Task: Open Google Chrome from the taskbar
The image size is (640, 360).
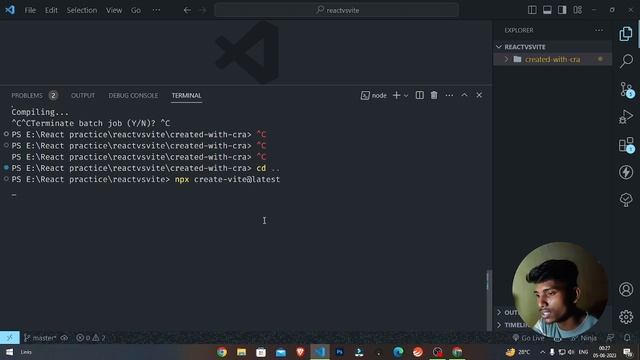Action: pos(222,352)
